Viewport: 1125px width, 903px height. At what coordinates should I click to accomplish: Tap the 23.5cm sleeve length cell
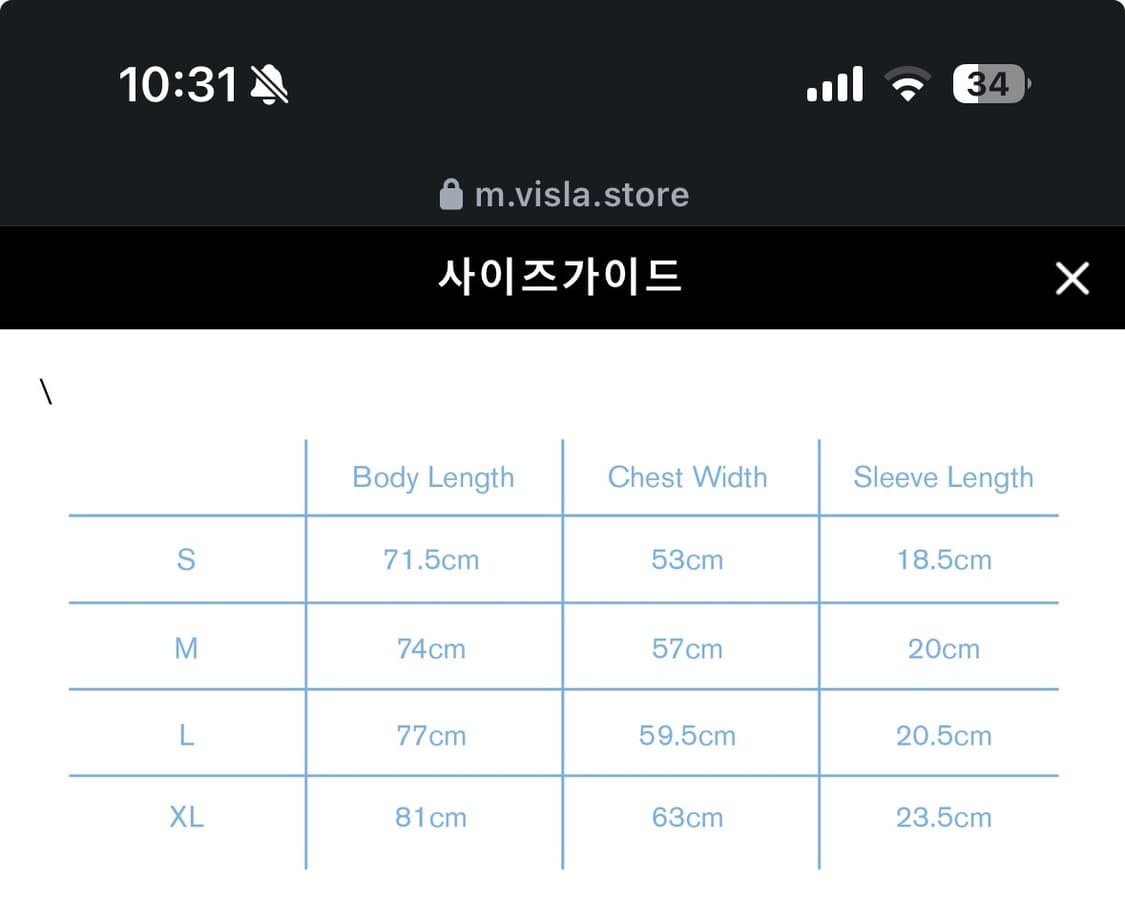pyautogui.click(x=943, y=818)
